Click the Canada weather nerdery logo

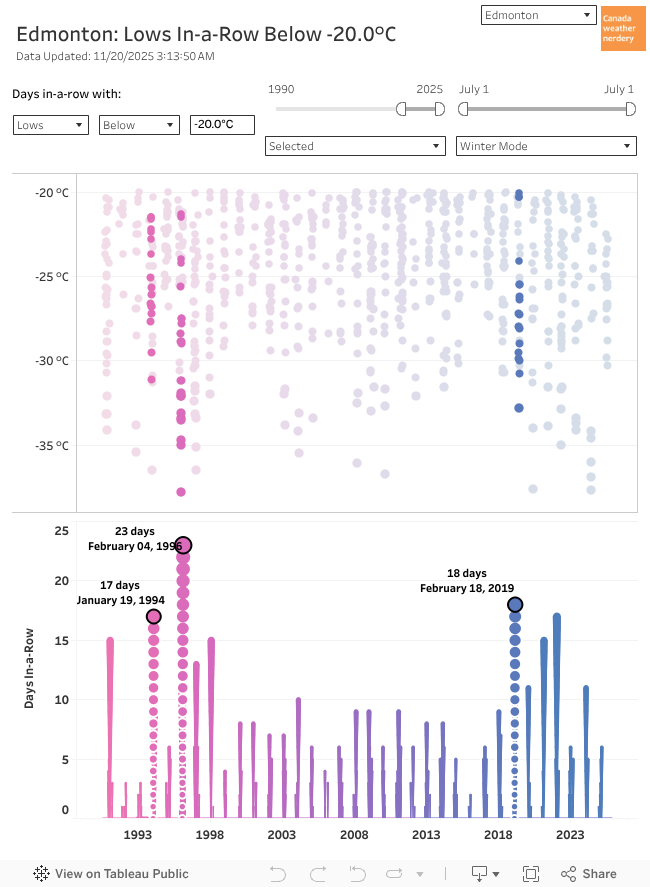pos(623,29)
